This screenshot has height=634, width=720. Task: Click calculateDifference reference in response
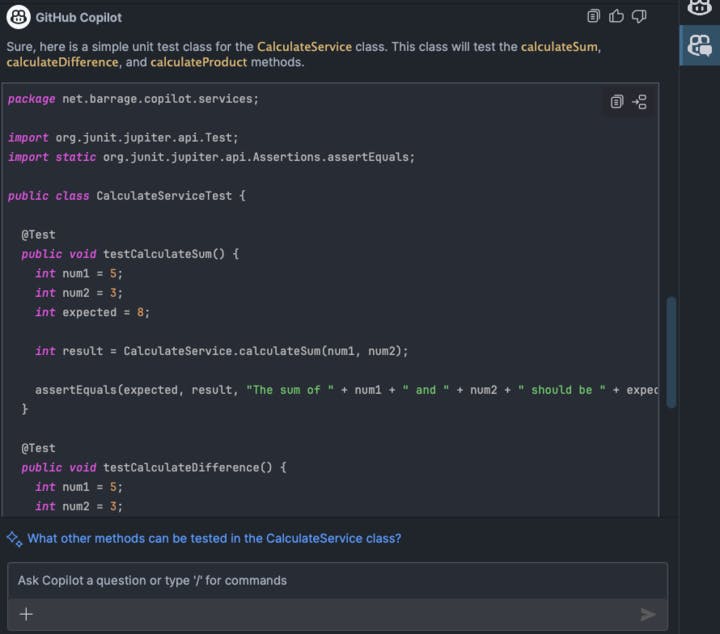tap(62, 62)
